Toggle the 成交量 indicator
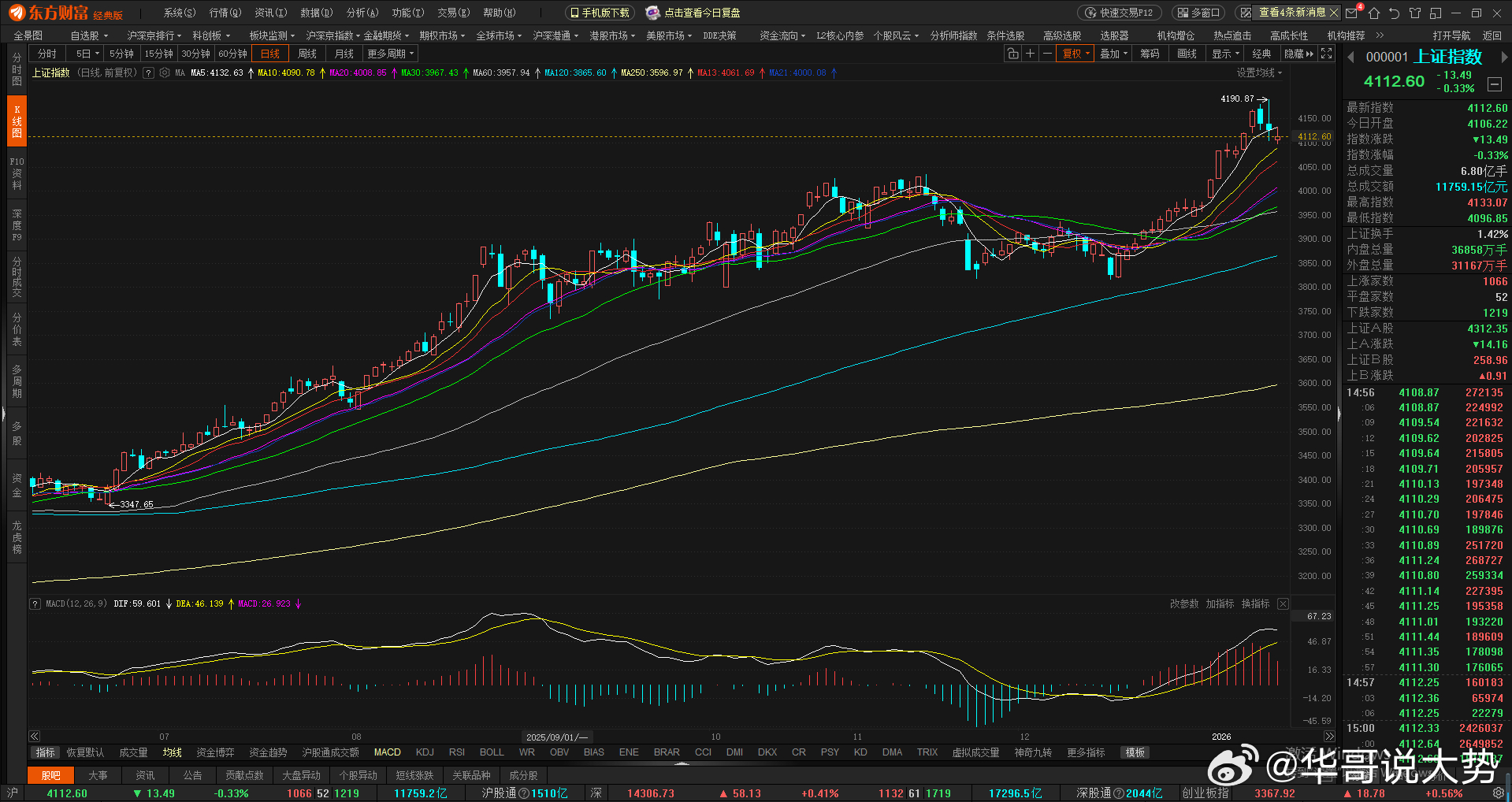Screen dimensions: 1512x802 pyautogui.click(x=133, y=752)
